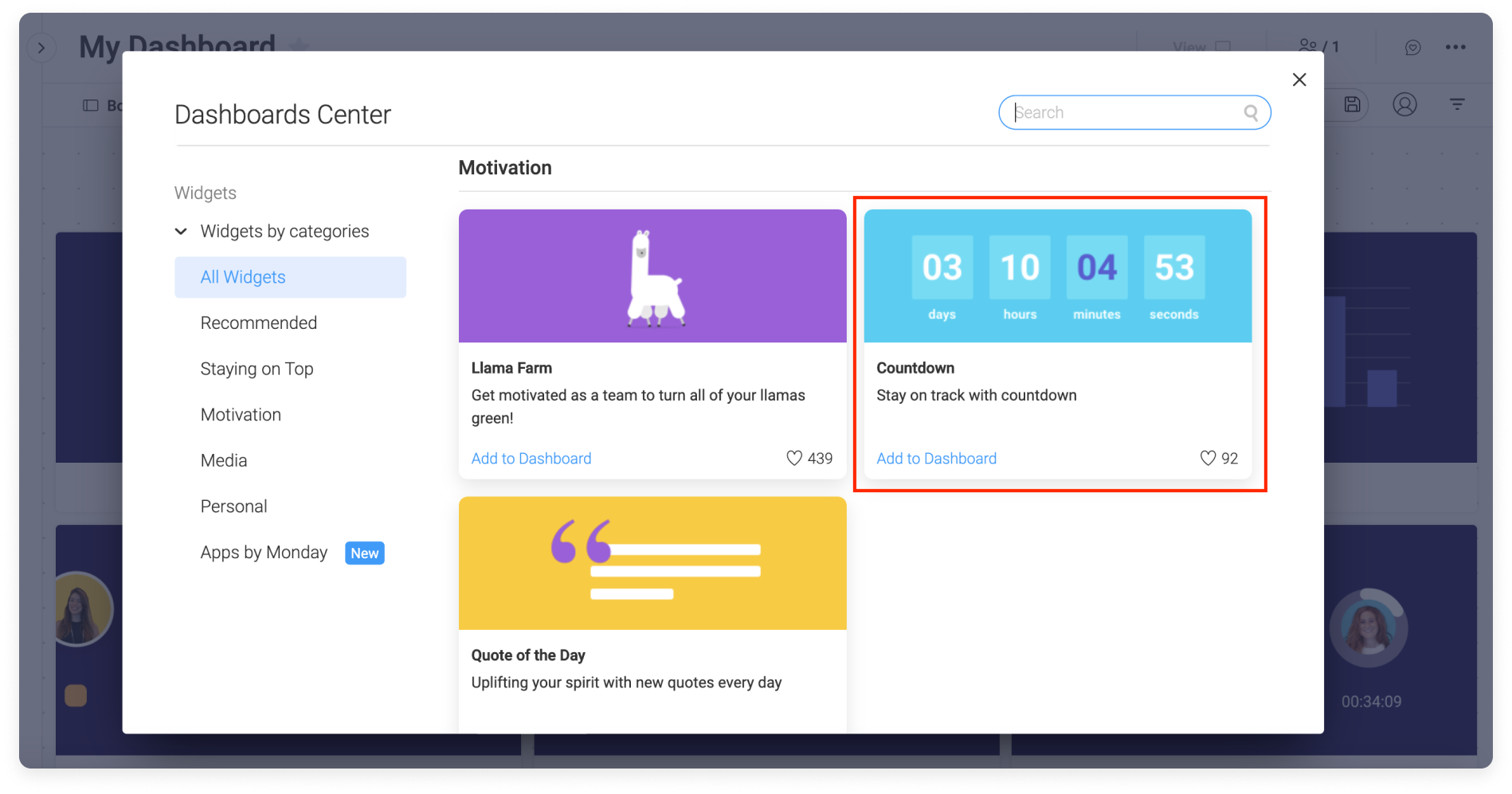Close the Dashboards Center dialog

click(1299, 80)
